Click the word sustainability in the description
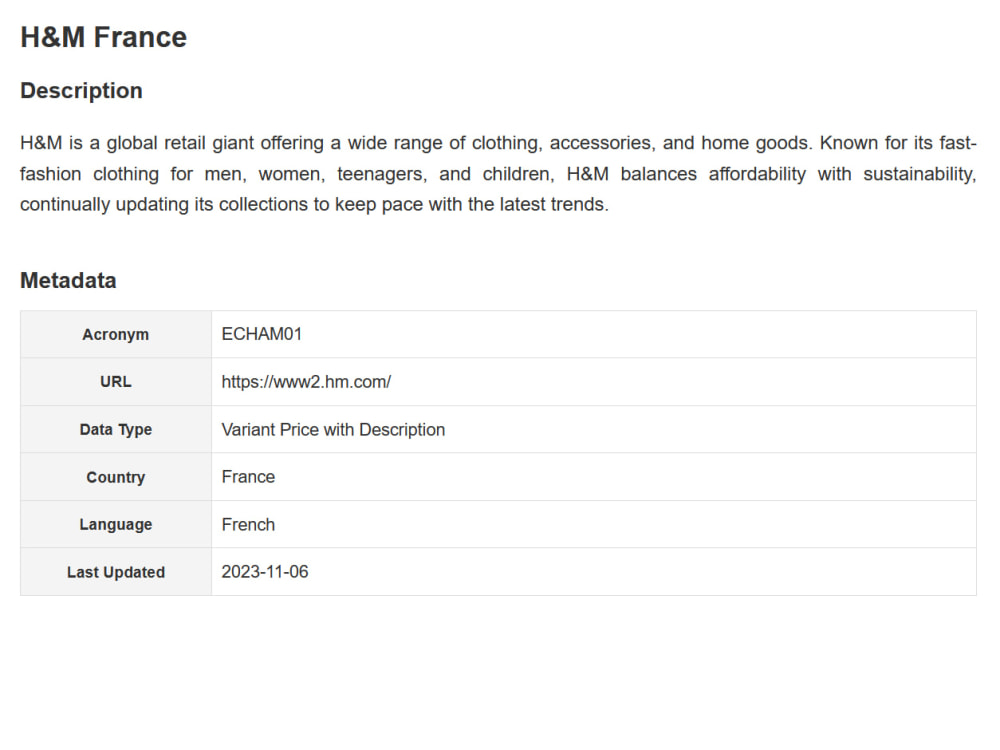 920,174
